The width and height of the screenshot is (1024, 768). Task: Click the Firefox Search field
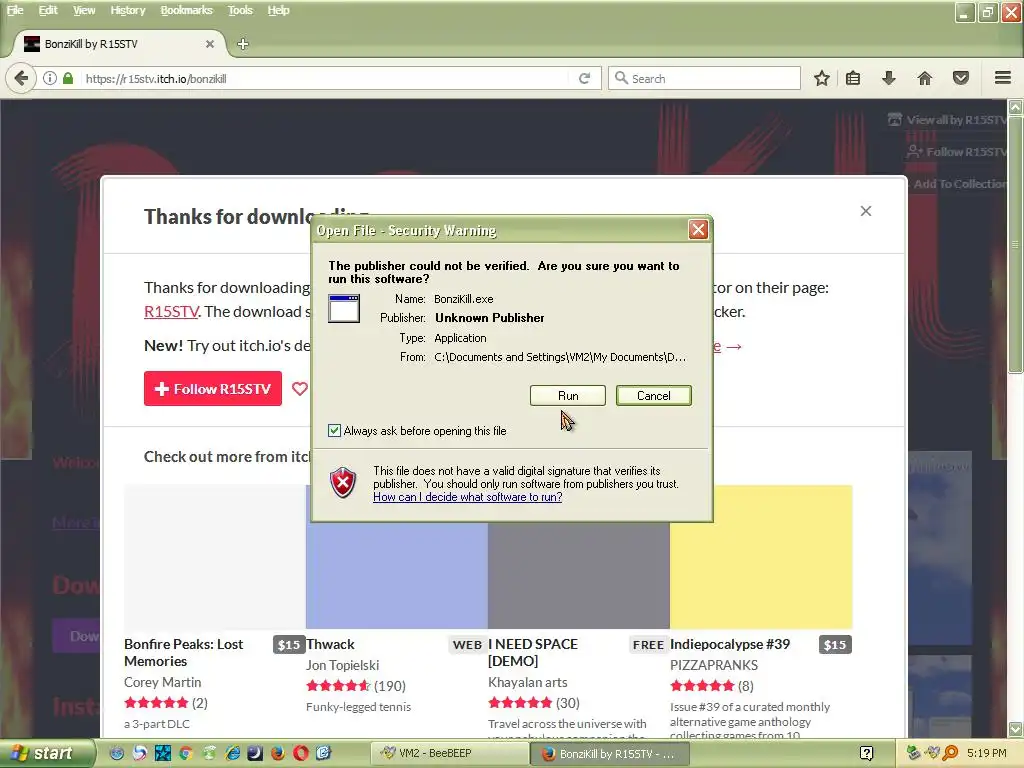[704, 78]
